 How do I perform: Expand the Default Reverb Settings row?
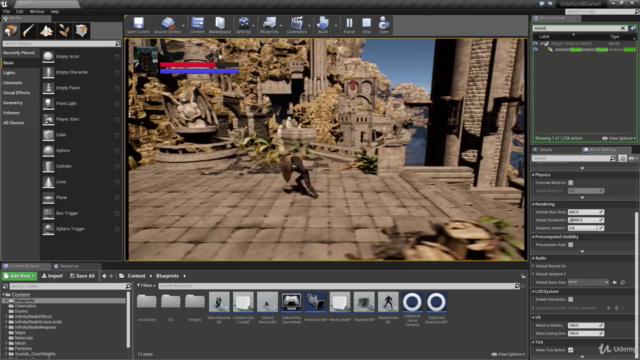[533, 266]
